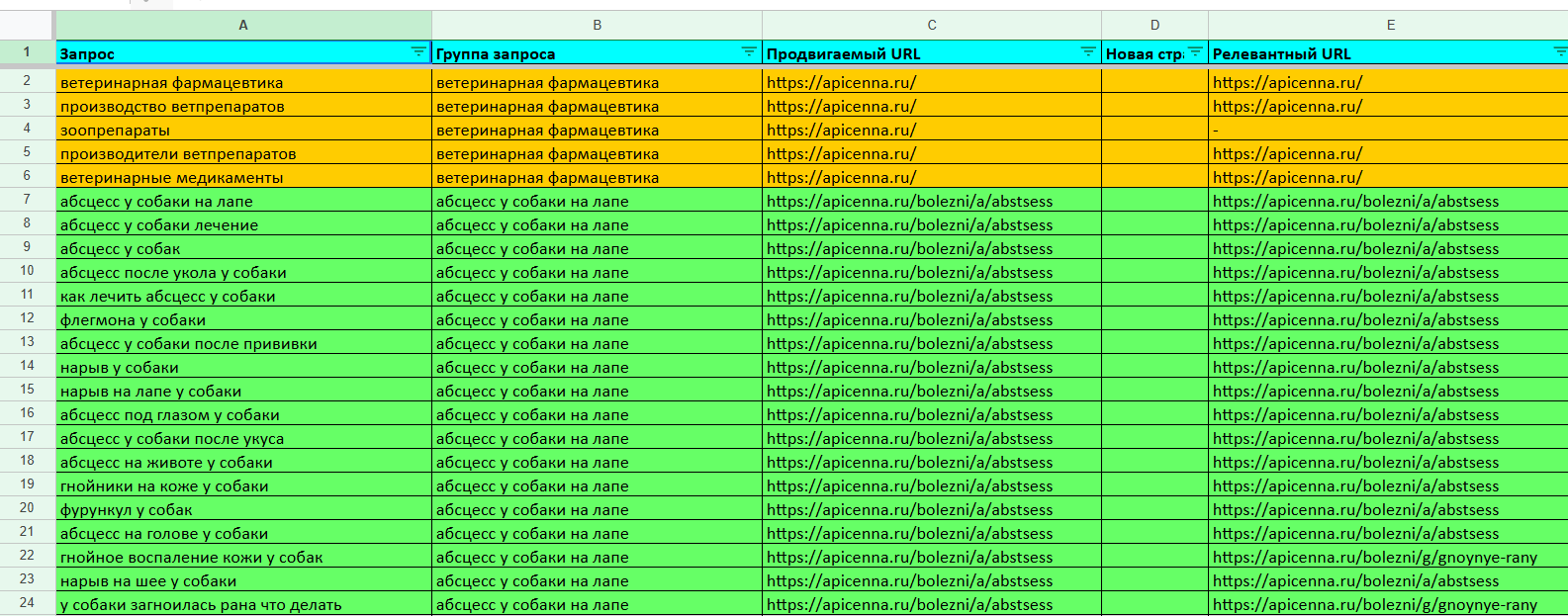Select cell 'у собаки загноилась рана что делать'
Screen dimensions: 1568x616
point(244,604)
